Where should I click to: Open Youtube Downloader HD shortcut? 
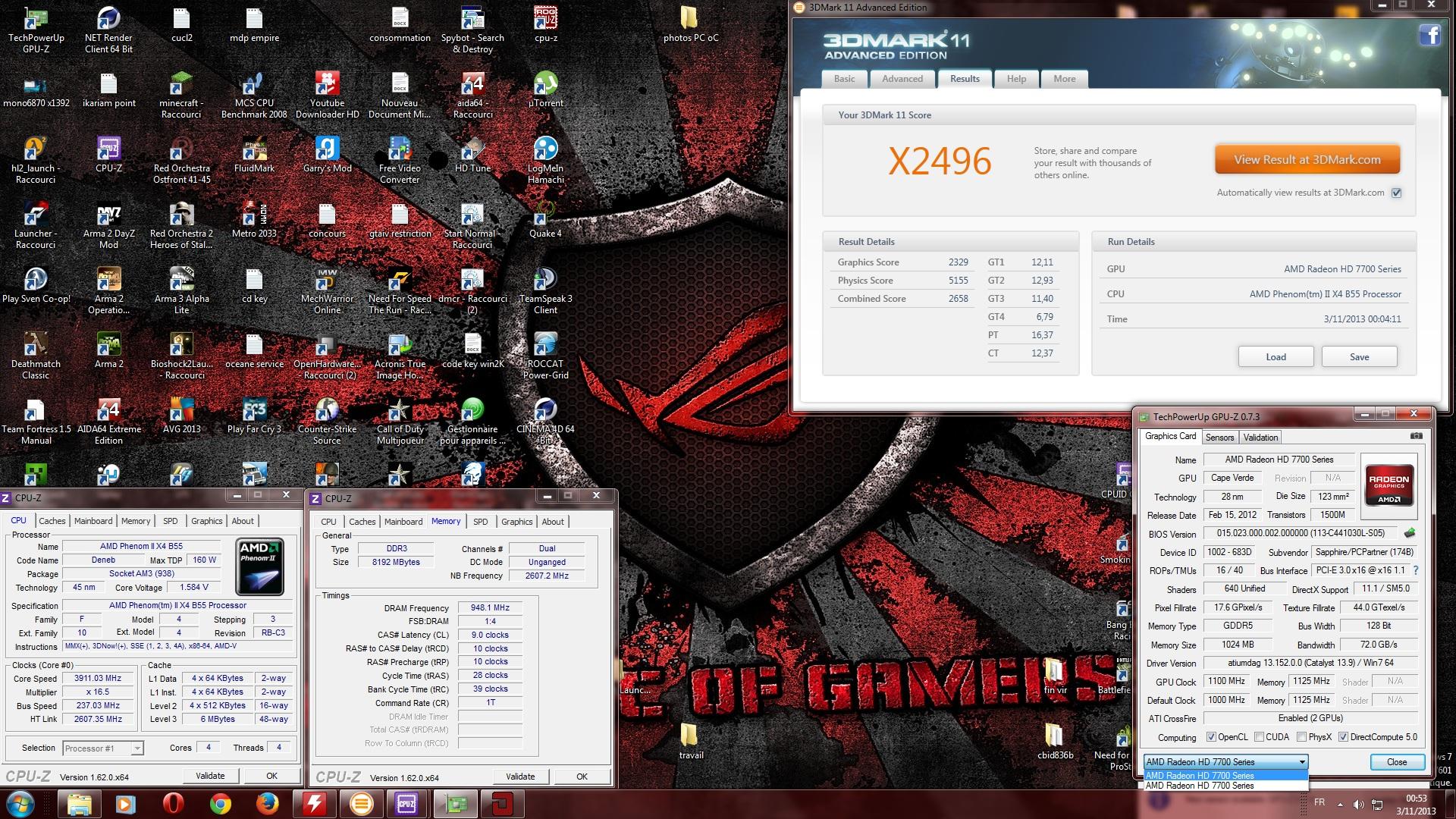tap(327, 96)
